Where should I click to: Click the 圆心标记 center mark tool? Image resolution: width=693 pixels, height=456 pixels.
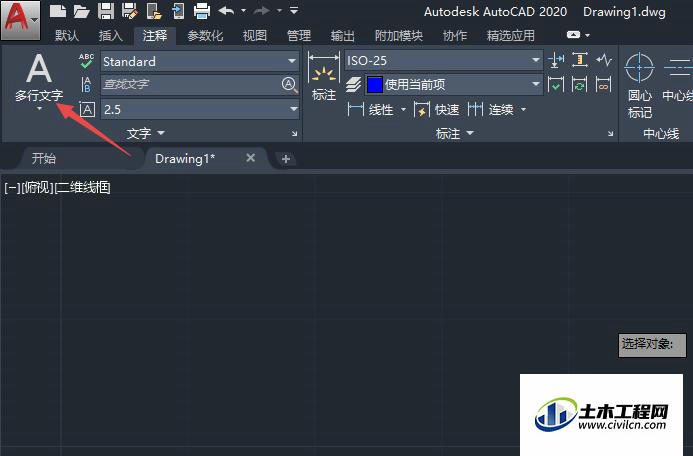tap(640, 86)
